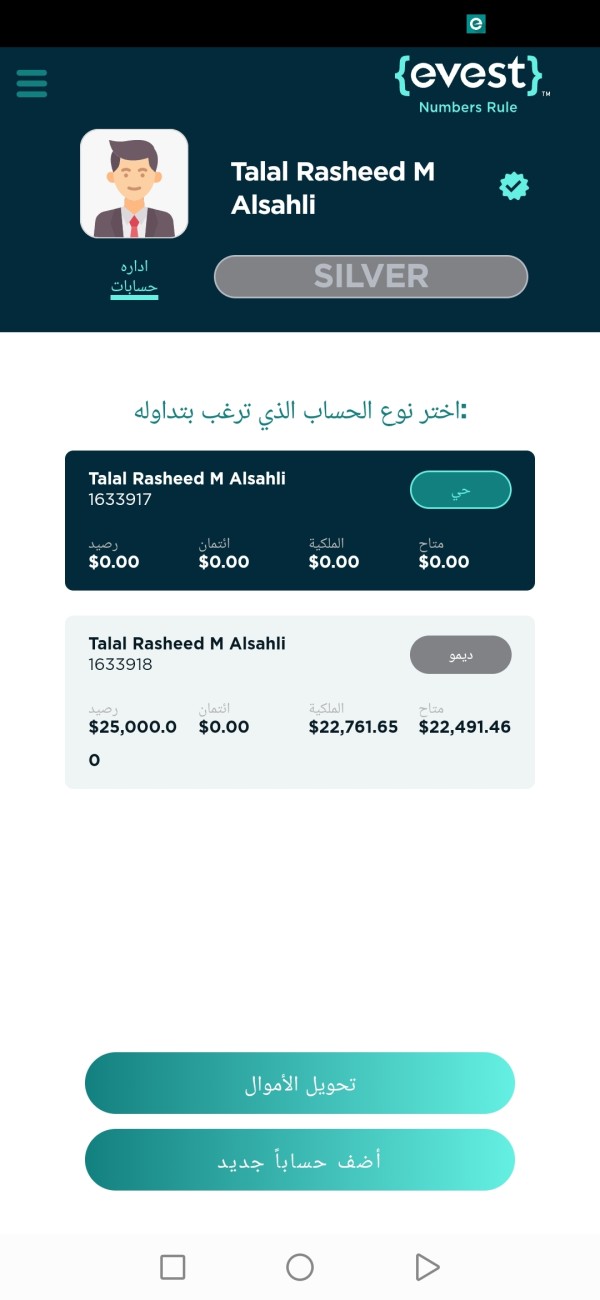600x1300 pixels.
Task: Open the SILVER tier badge
Action: [371, 276]
